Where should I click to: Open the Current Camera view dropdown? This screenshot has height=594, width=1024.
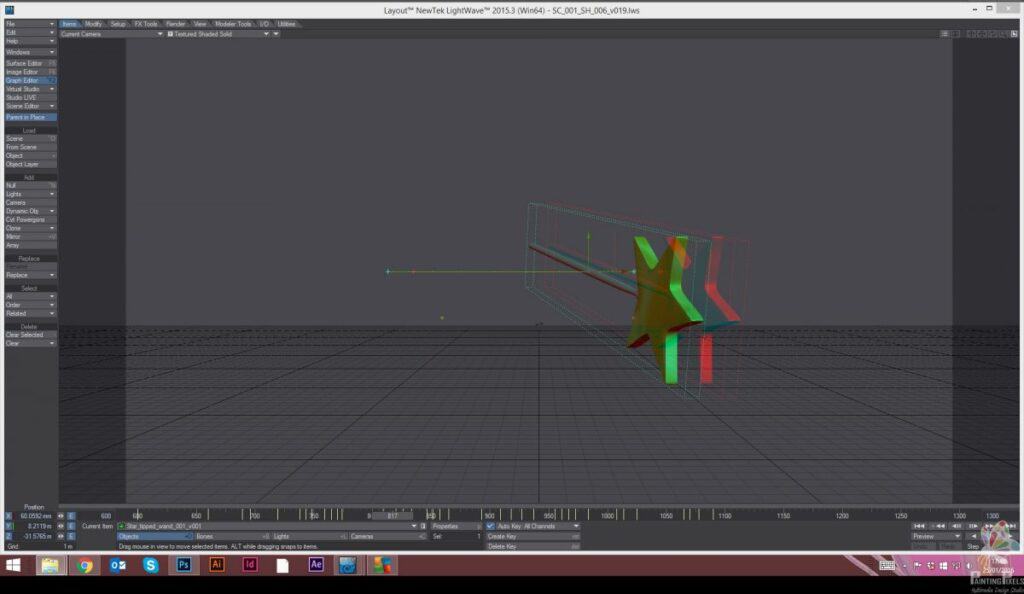[110, 33]
